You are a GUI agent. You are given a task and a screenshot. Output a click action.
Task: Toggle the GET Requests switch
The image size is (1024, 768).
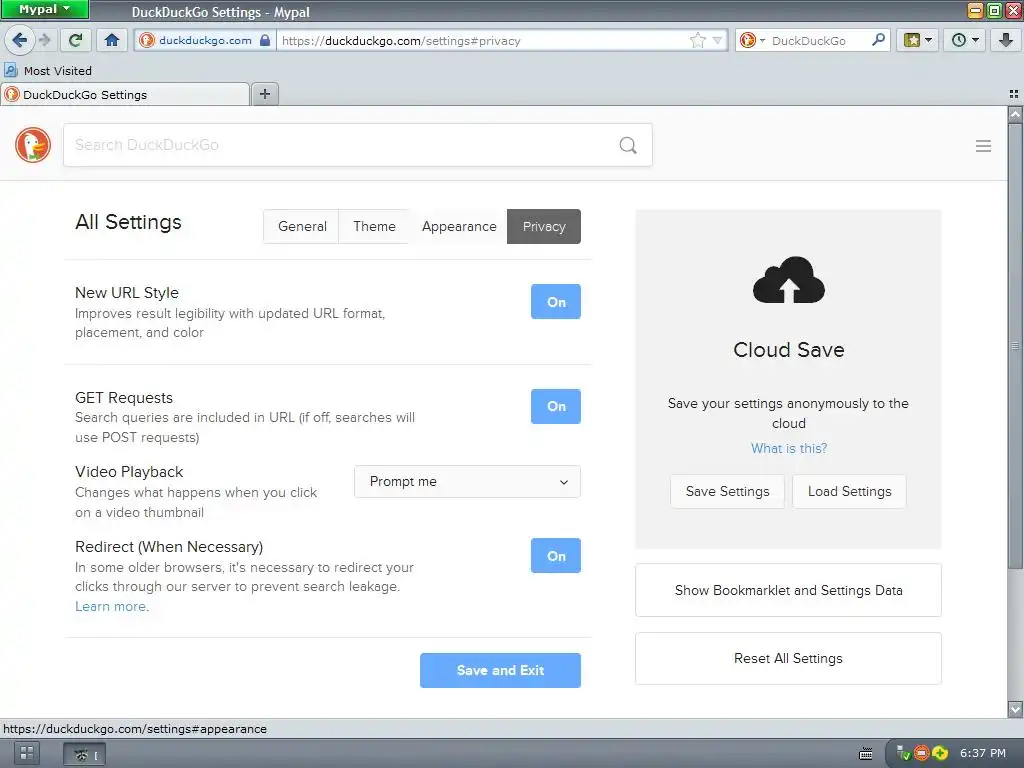556,406
